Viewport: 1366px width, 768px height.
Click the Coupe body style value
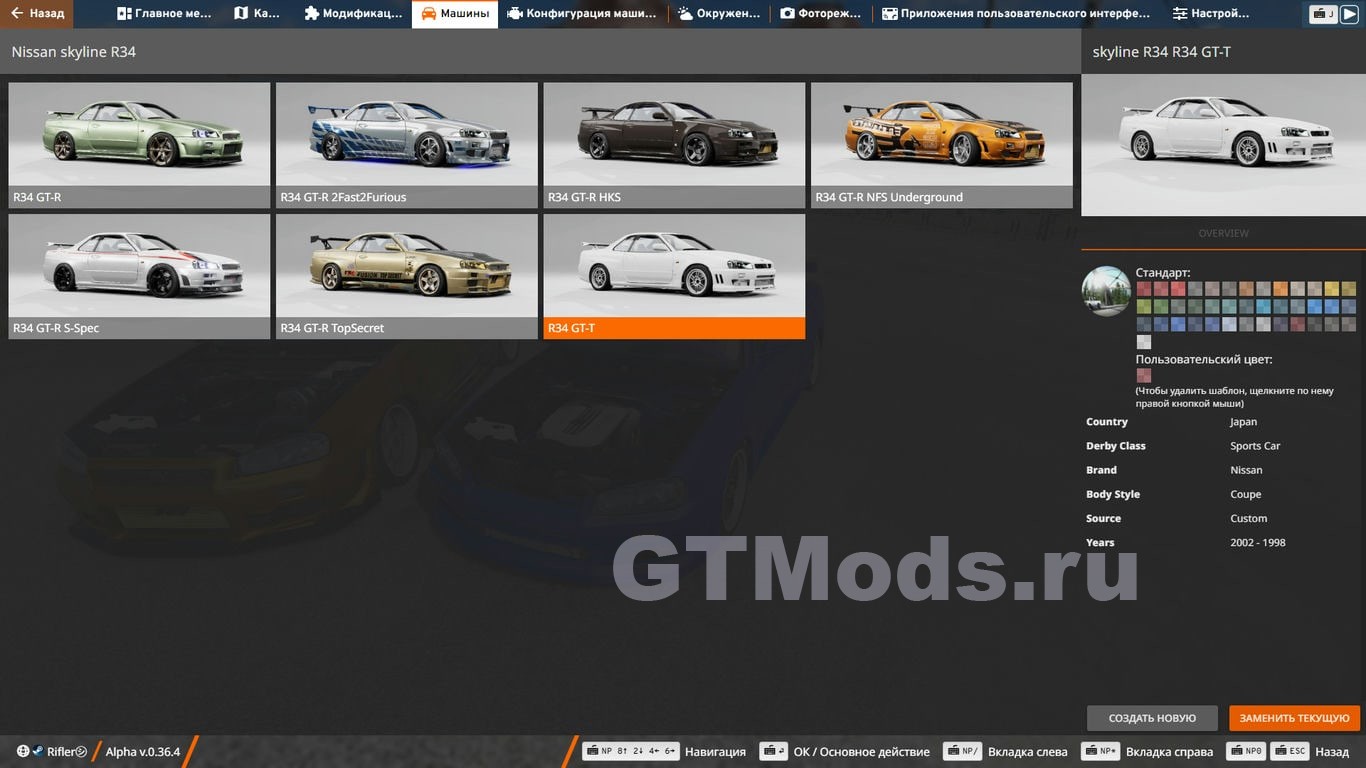1246,494
